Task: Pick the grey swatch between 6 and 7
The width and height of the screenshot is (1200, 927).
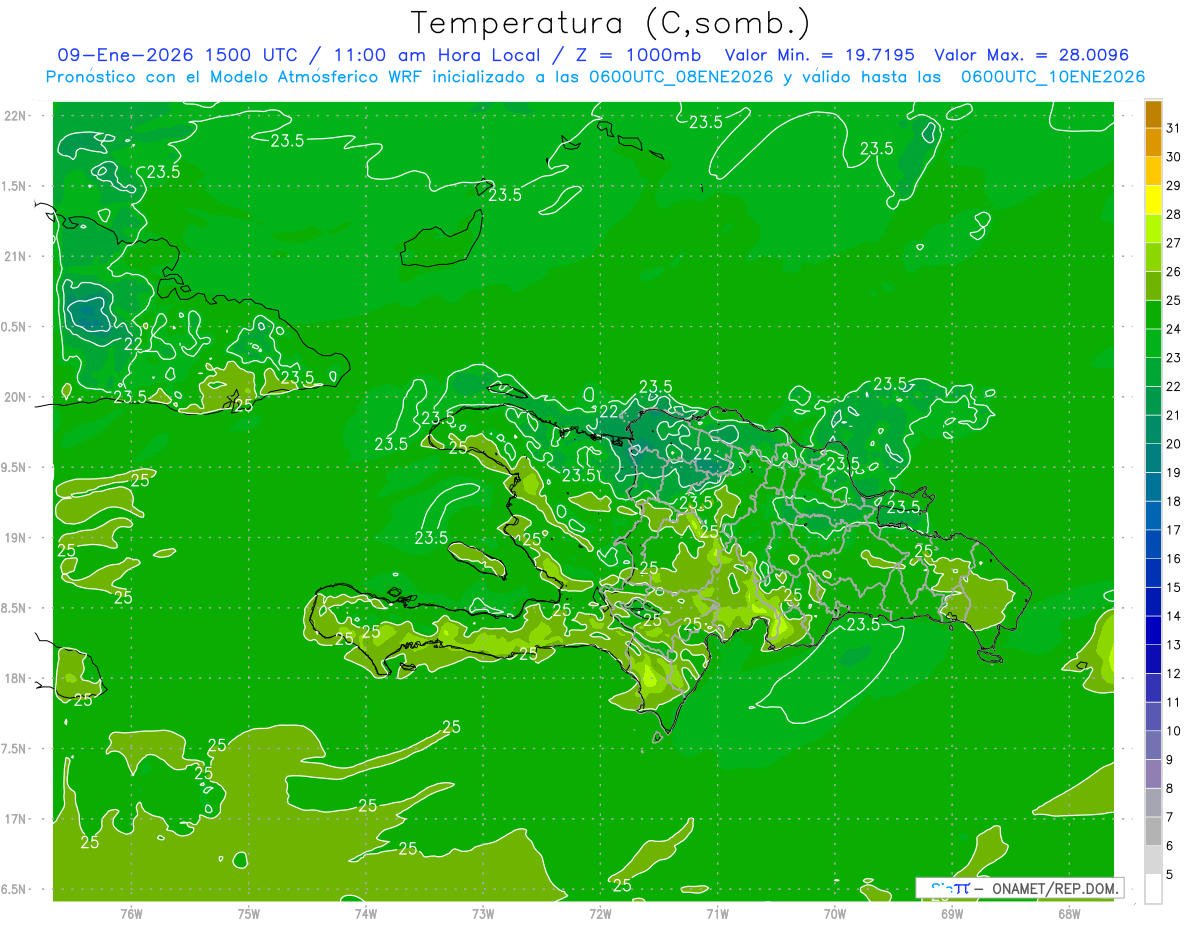Action: 1153,832
